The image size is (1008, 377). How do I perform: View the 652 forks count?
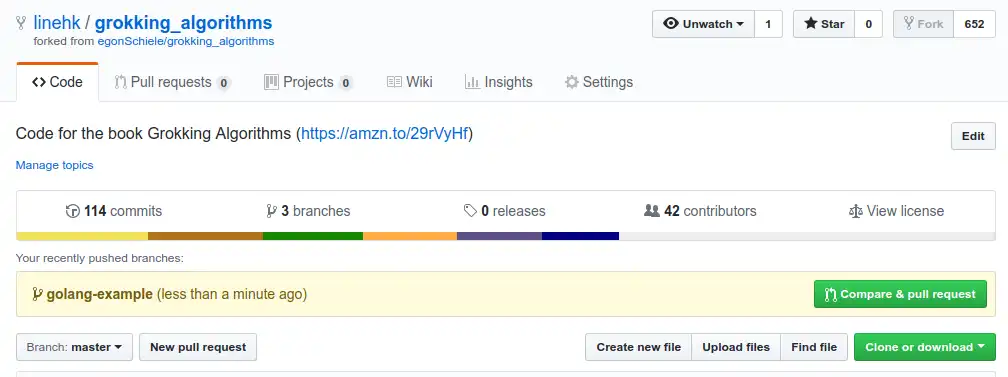975,24
